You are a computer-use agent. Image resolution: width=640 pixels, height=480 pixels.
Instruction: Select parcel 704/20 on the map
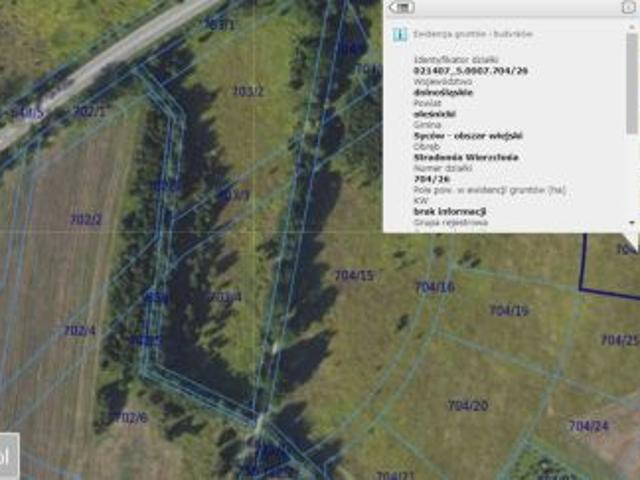point(467,405)
